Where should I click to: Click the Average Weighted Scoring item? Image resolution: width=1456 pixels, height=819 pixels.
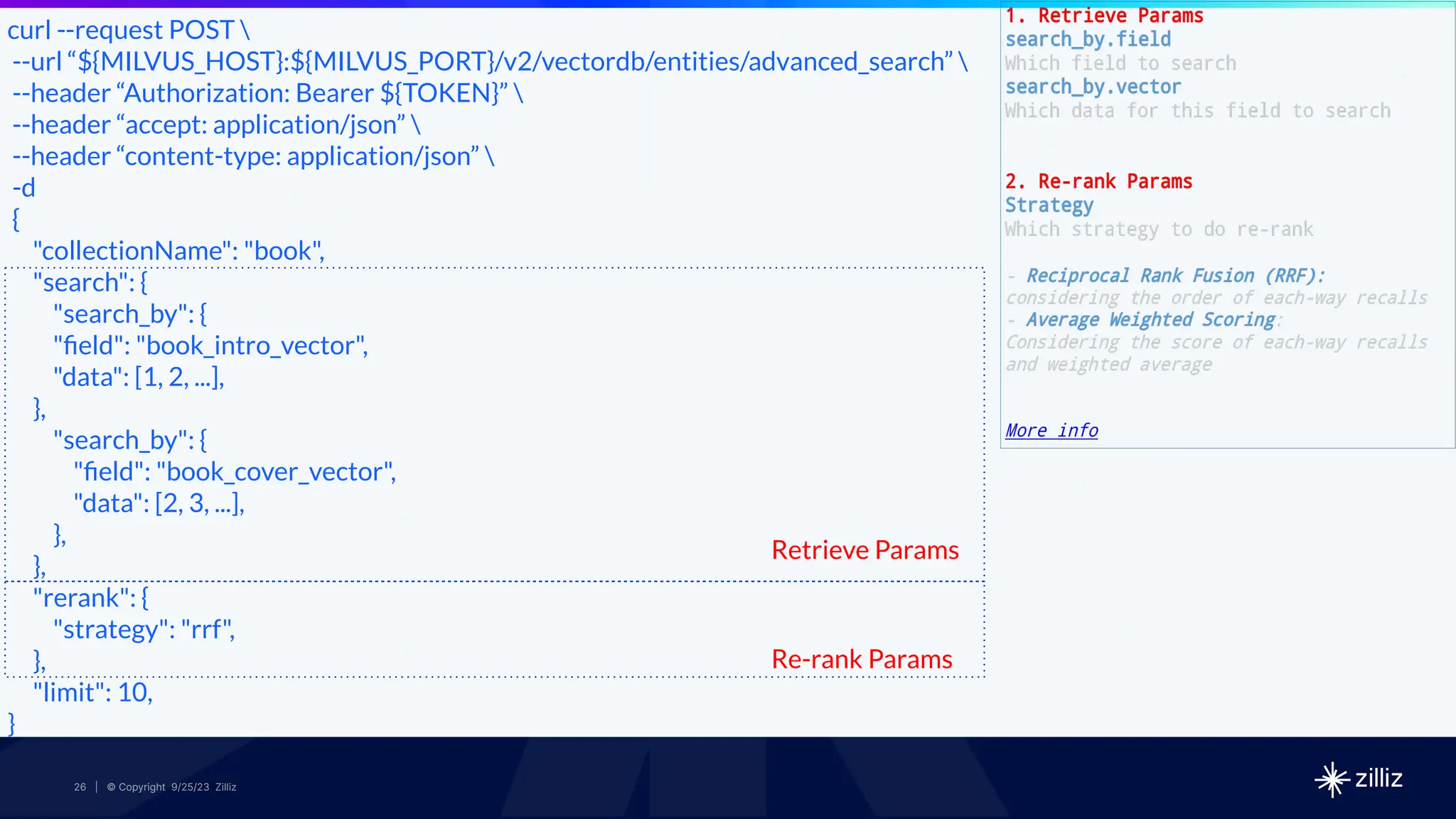tap(1151, 320)
